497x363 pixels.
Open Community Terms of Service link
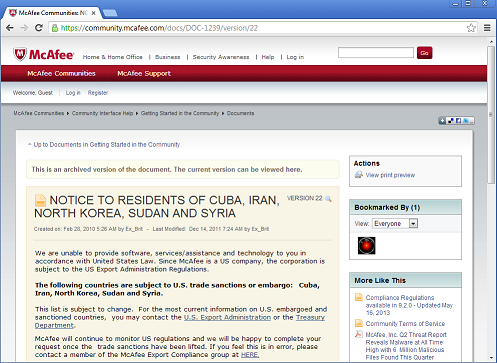click(x=405, y=323)
